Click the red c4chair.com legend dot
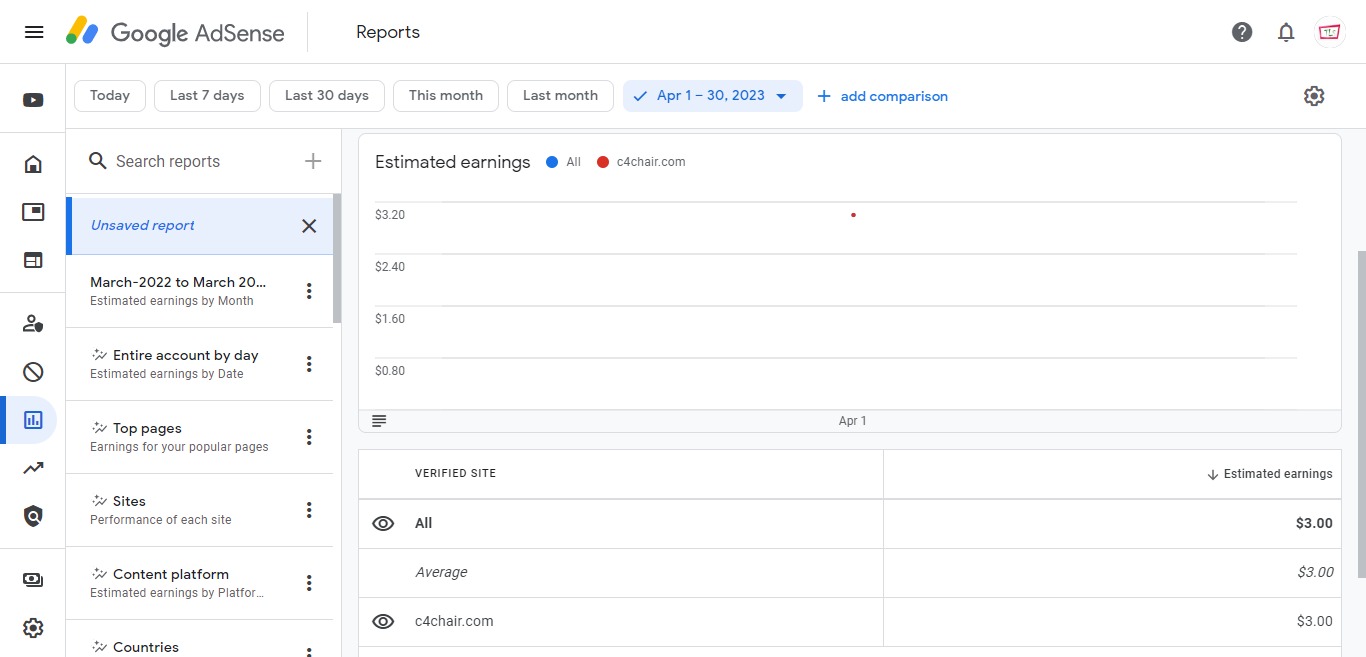The image size is (1366, 657). 603,162
